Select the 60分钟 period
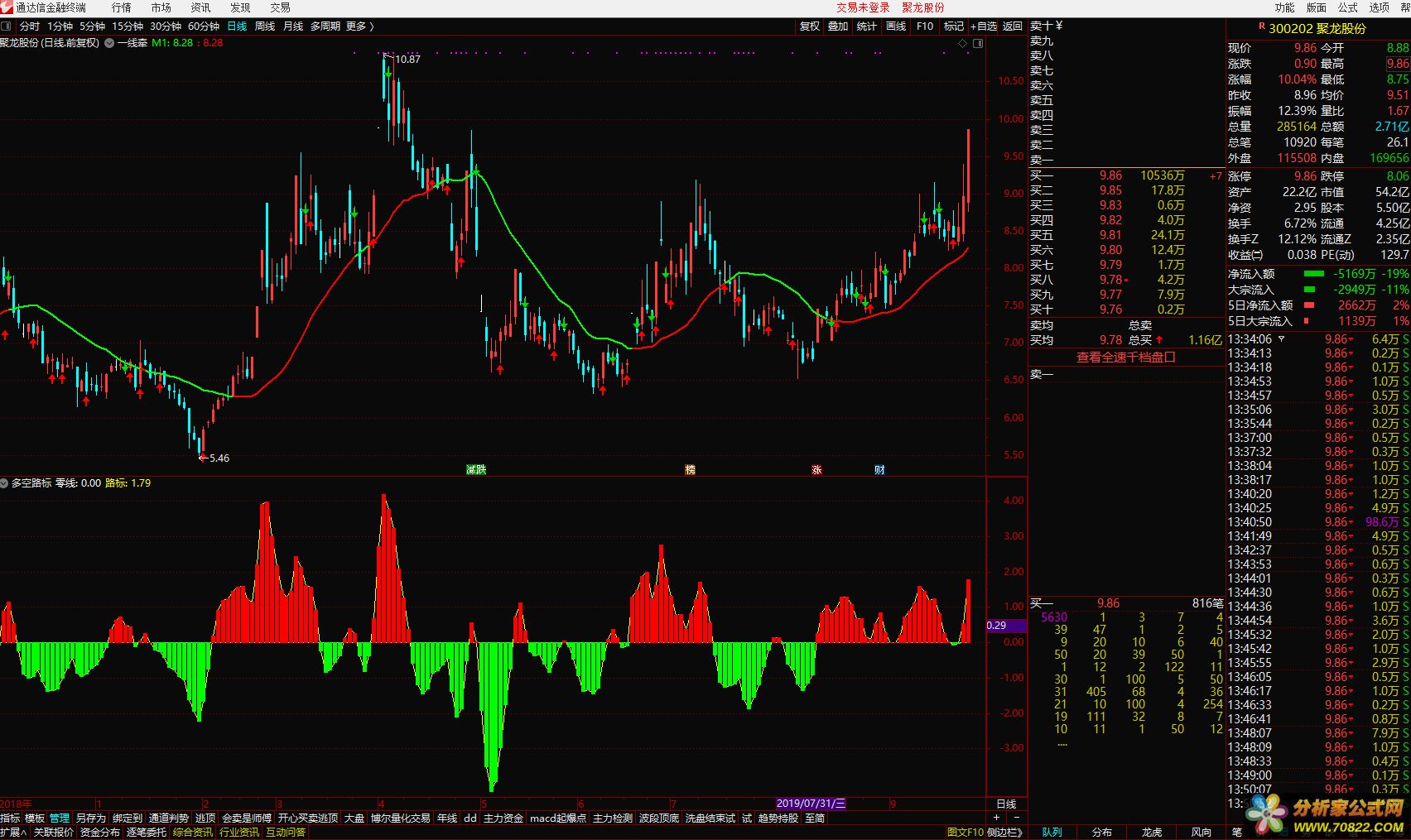The height and width of the screenshot is (840, 1411). (x=204, y=26)
